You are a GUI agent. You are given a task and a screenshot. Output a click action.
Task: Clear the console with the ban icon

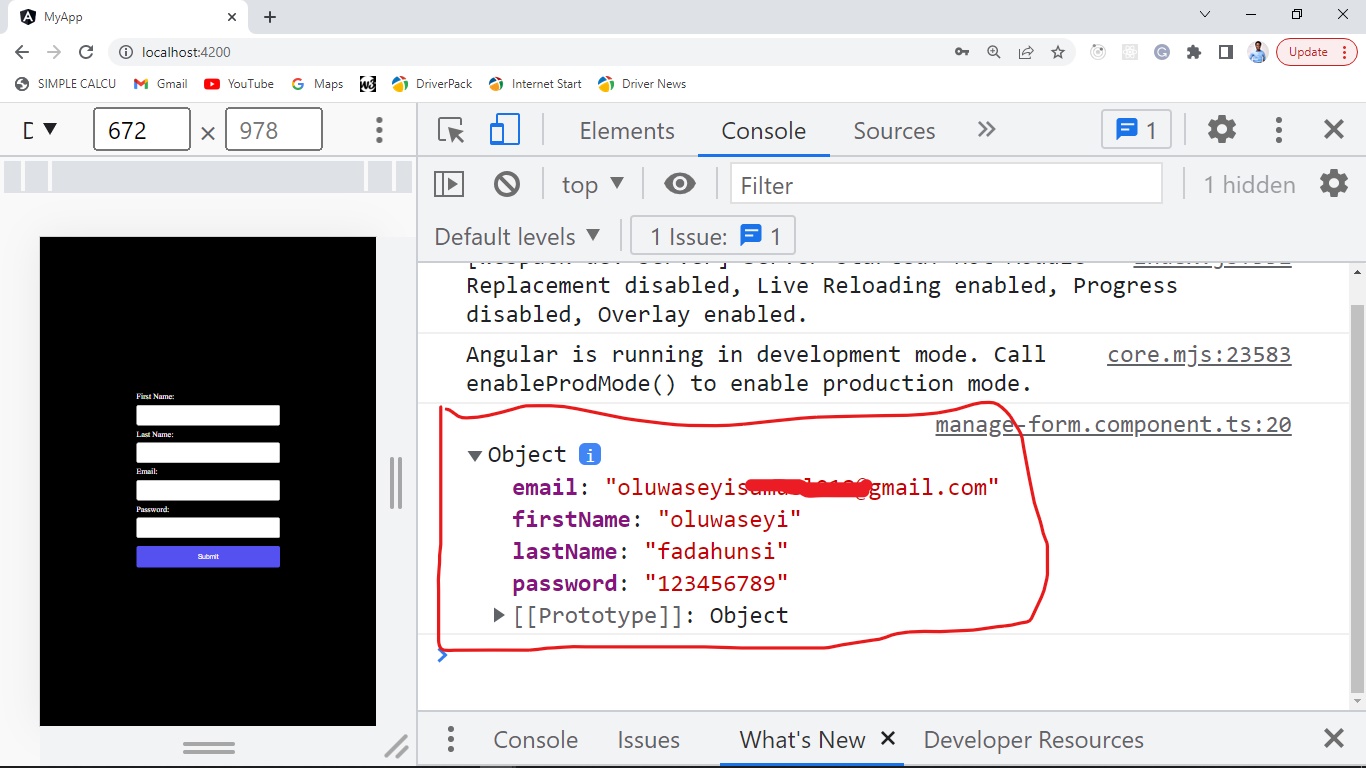[507, 184]
